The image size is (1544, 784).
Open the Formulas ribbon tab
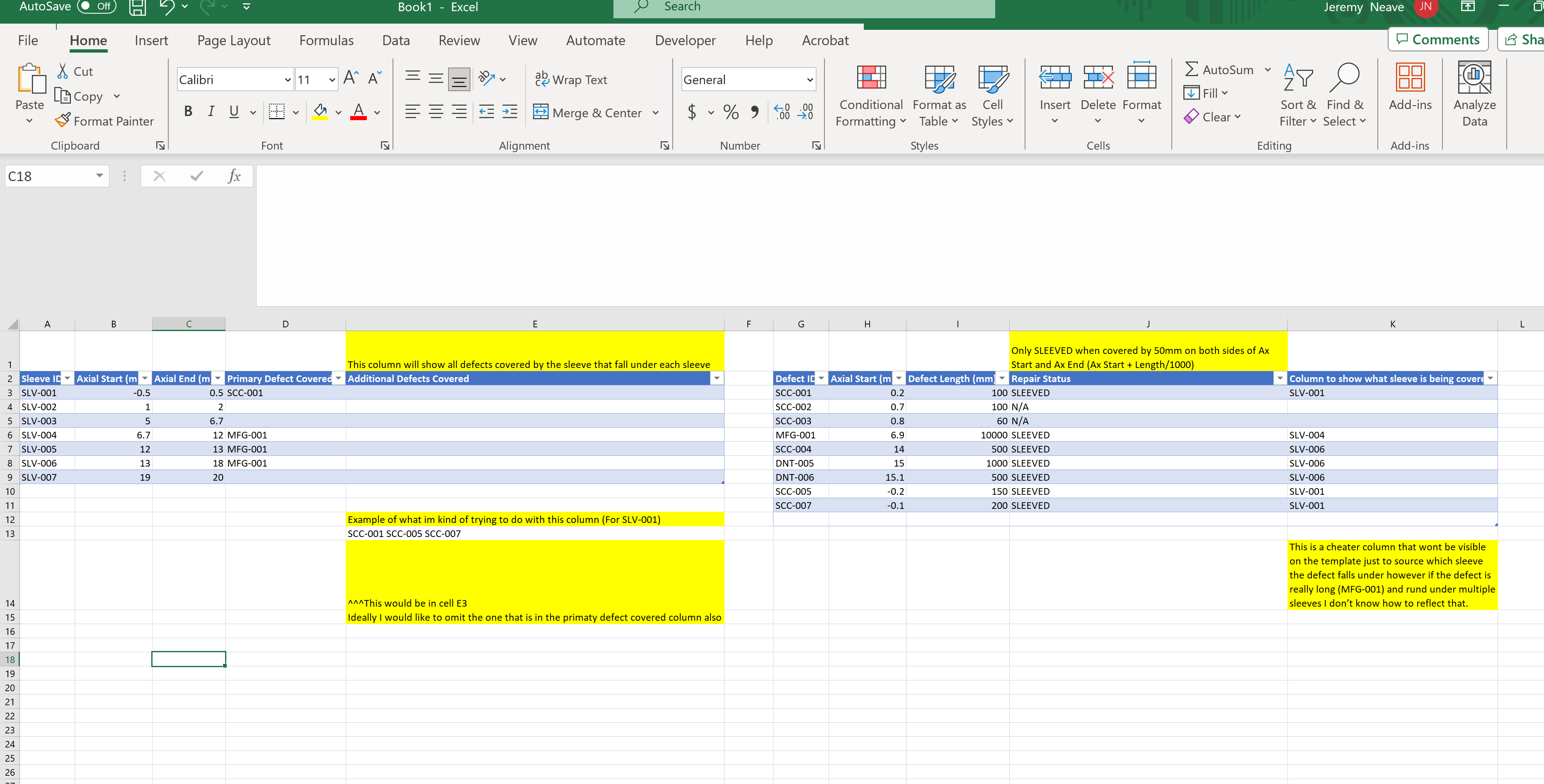(x=326, y=40)
